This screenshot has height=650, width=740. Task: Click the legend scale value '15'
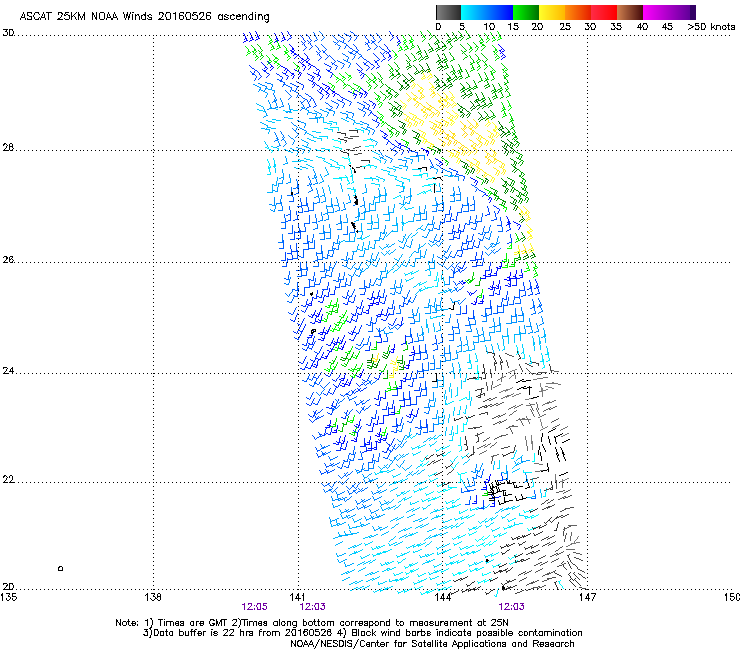pyautogui.click(x=513, y=27)
